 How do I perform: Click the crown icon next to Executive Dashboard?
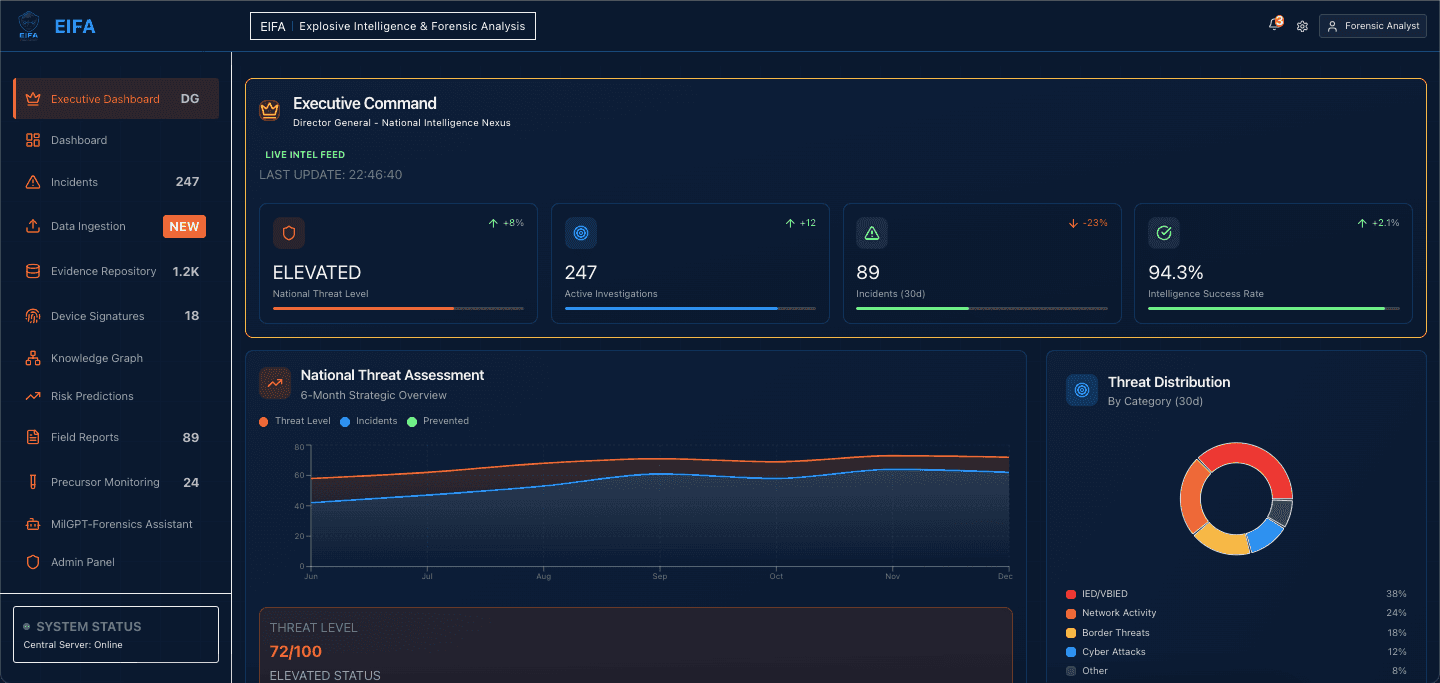(33, 99)
